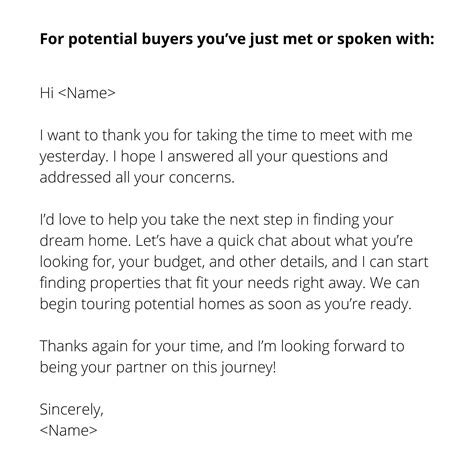Click the word 'questions' in first paragraph
This screenshot has height=474, width=474.
coord(324,157)
